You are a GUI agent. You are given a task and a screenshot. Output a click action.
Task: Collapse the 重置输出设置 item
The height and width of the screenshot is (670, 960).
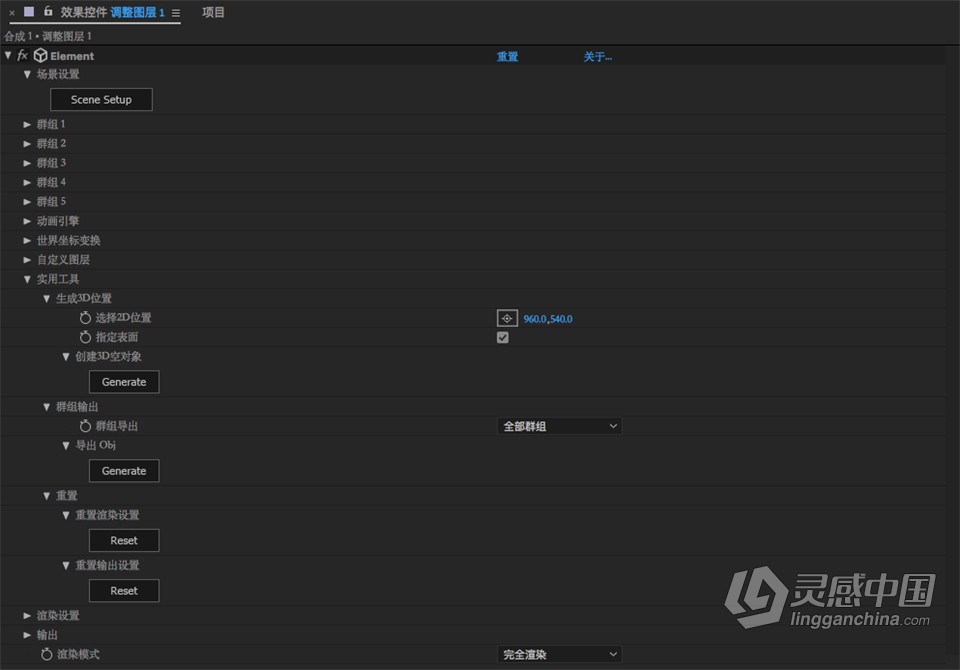coord(66,566)
